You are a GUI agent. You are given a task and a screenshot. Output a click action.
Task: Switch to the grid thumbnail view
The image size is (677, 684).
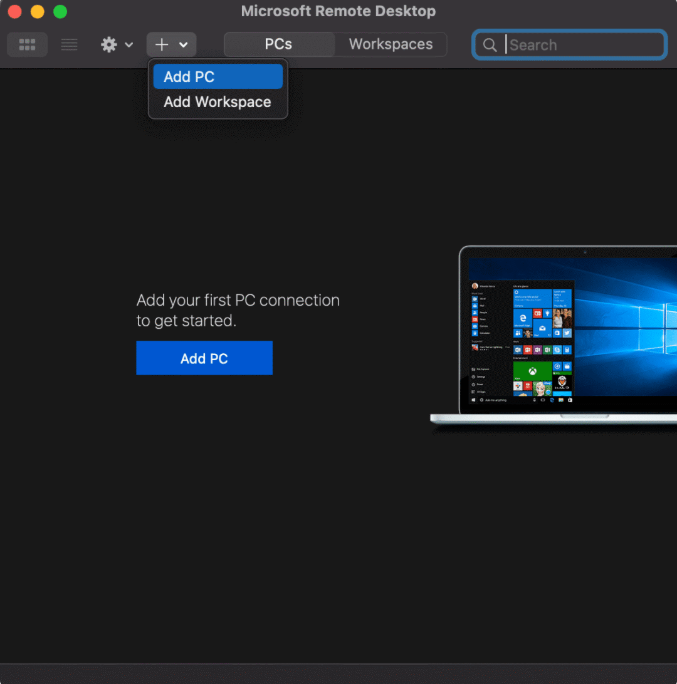[27, 45]
